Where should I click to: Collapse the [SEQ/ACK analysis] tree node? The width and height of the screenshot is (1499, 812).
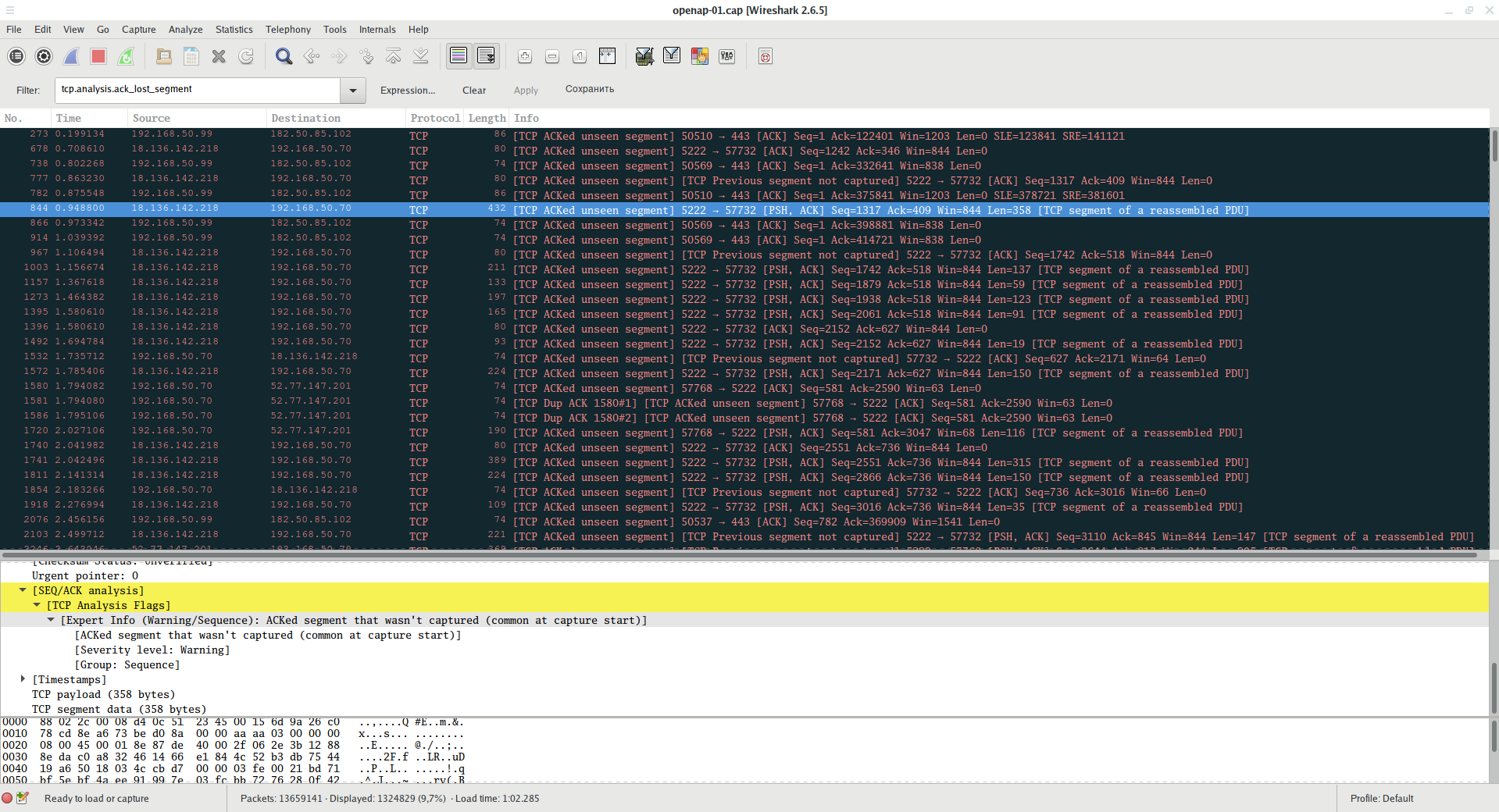pos(23,591)
